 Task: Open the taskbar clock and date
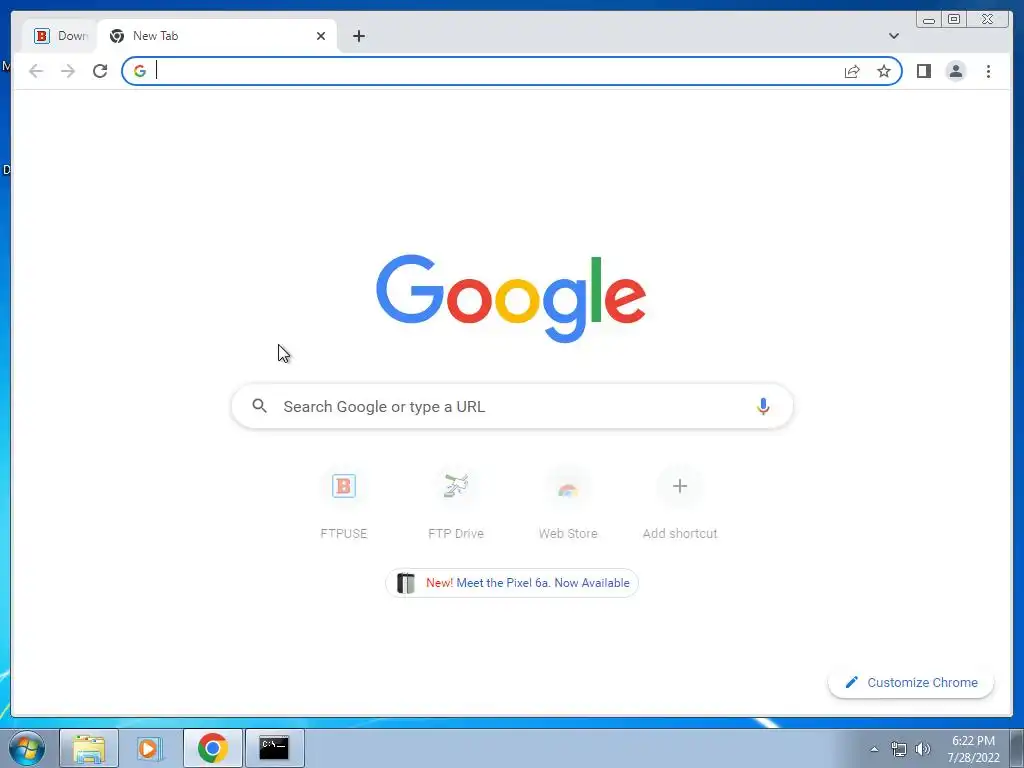(973, 749)
